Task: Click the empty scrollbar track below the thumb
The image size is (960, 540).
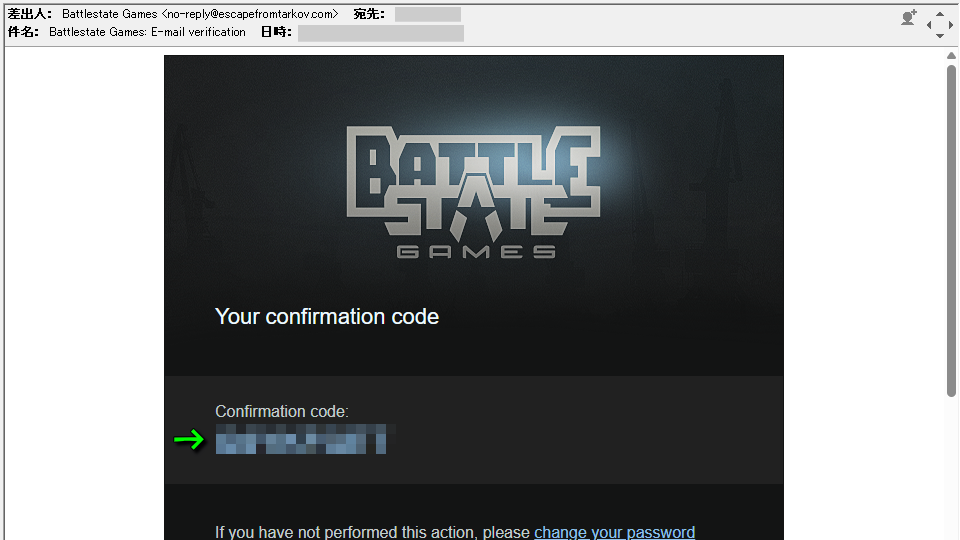Action: tap(951, 468)
